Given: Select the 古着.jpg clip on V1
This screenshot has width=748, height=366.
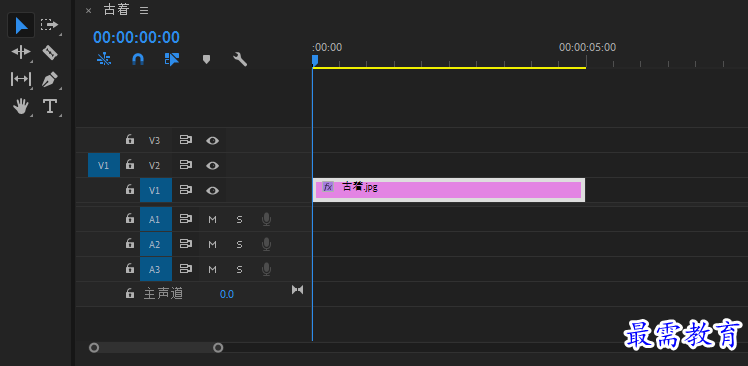Looking at the screenshot, I should coord(449,190).
